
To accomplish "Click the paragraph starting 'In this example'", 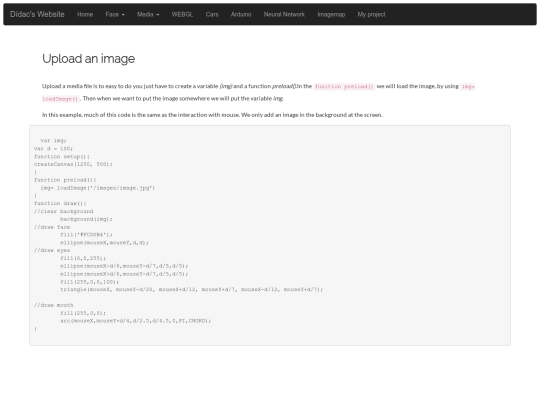I will point(212,115).
